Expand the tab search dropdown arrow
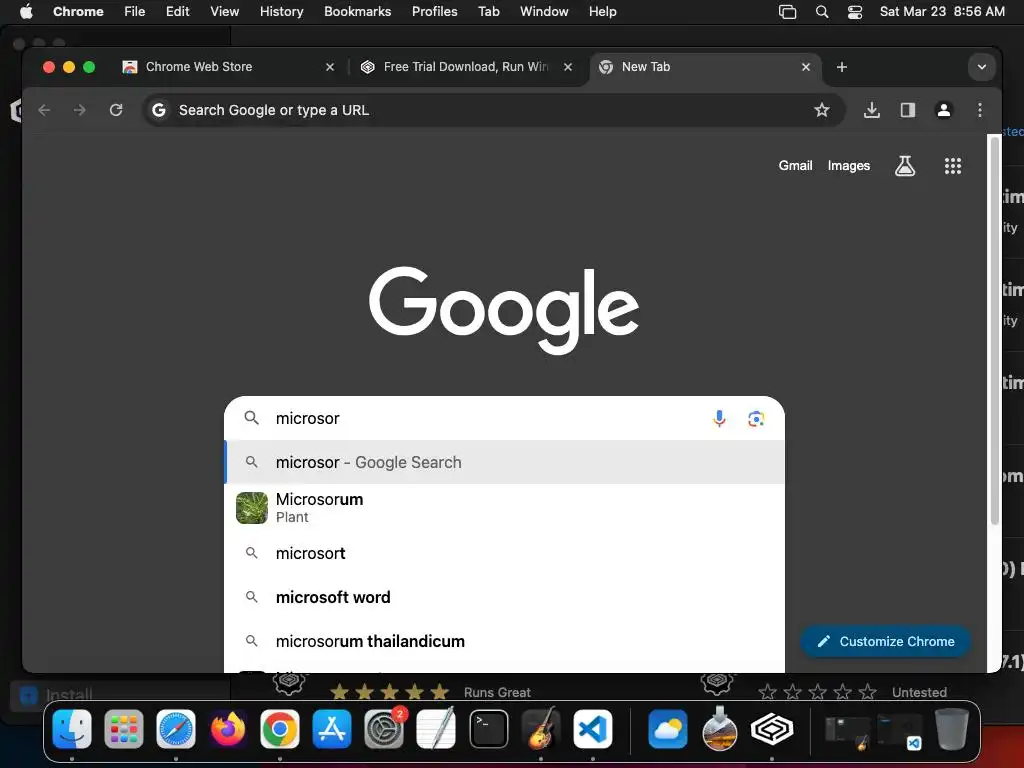This screenshot has height=768, width=1024. coord(982,67)
